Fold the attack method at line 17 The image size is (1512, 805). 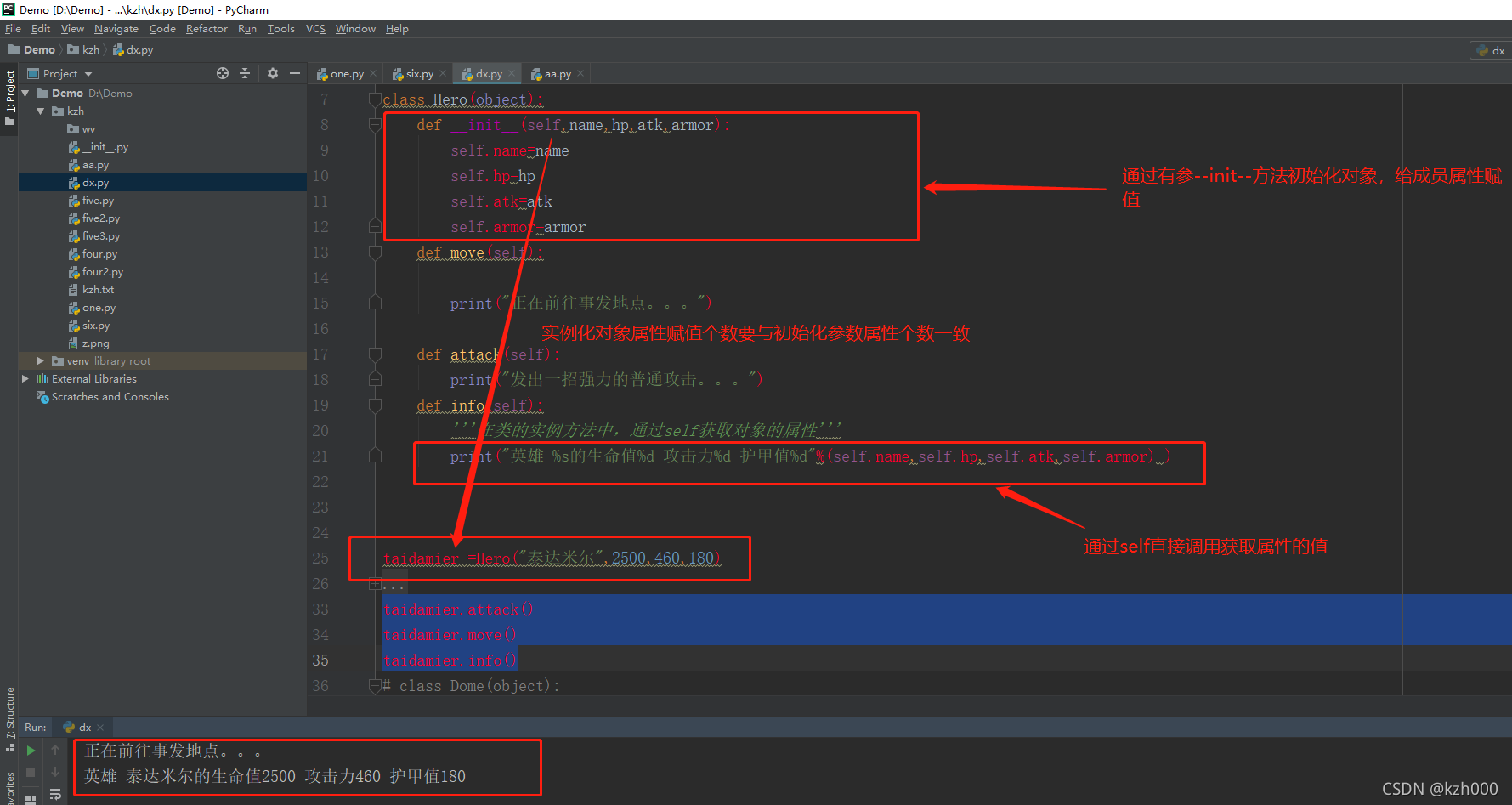pyautogui.click(x=375, y=354)
